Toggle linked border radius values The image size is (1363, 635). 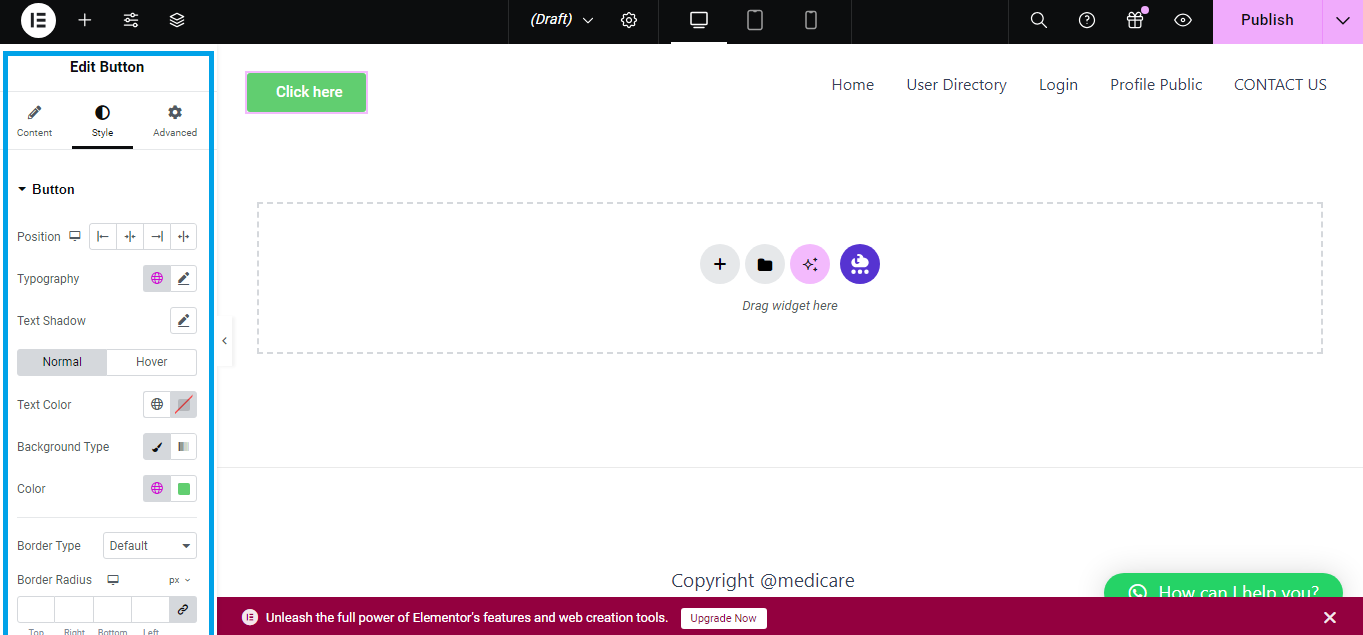click(x=183, y=609)
